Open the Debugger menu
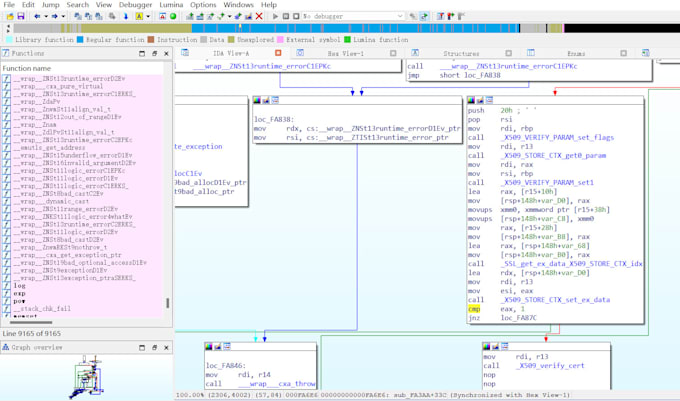 tap(135, 5)
